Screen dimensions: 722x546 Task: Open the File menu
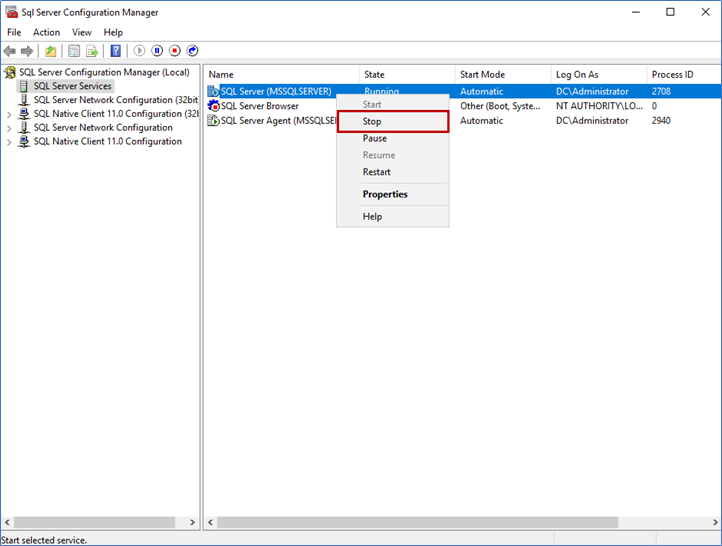(14, 32)
